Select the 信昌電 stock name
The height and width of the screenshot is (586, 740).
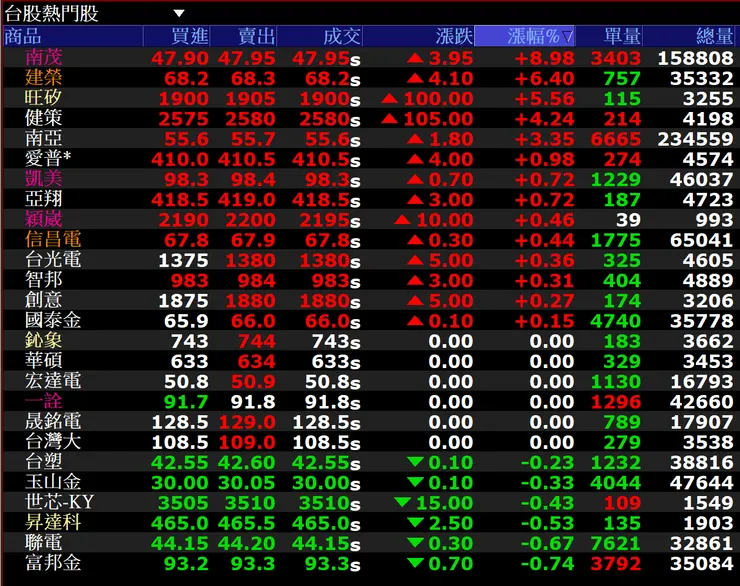(x=53, y=240)
